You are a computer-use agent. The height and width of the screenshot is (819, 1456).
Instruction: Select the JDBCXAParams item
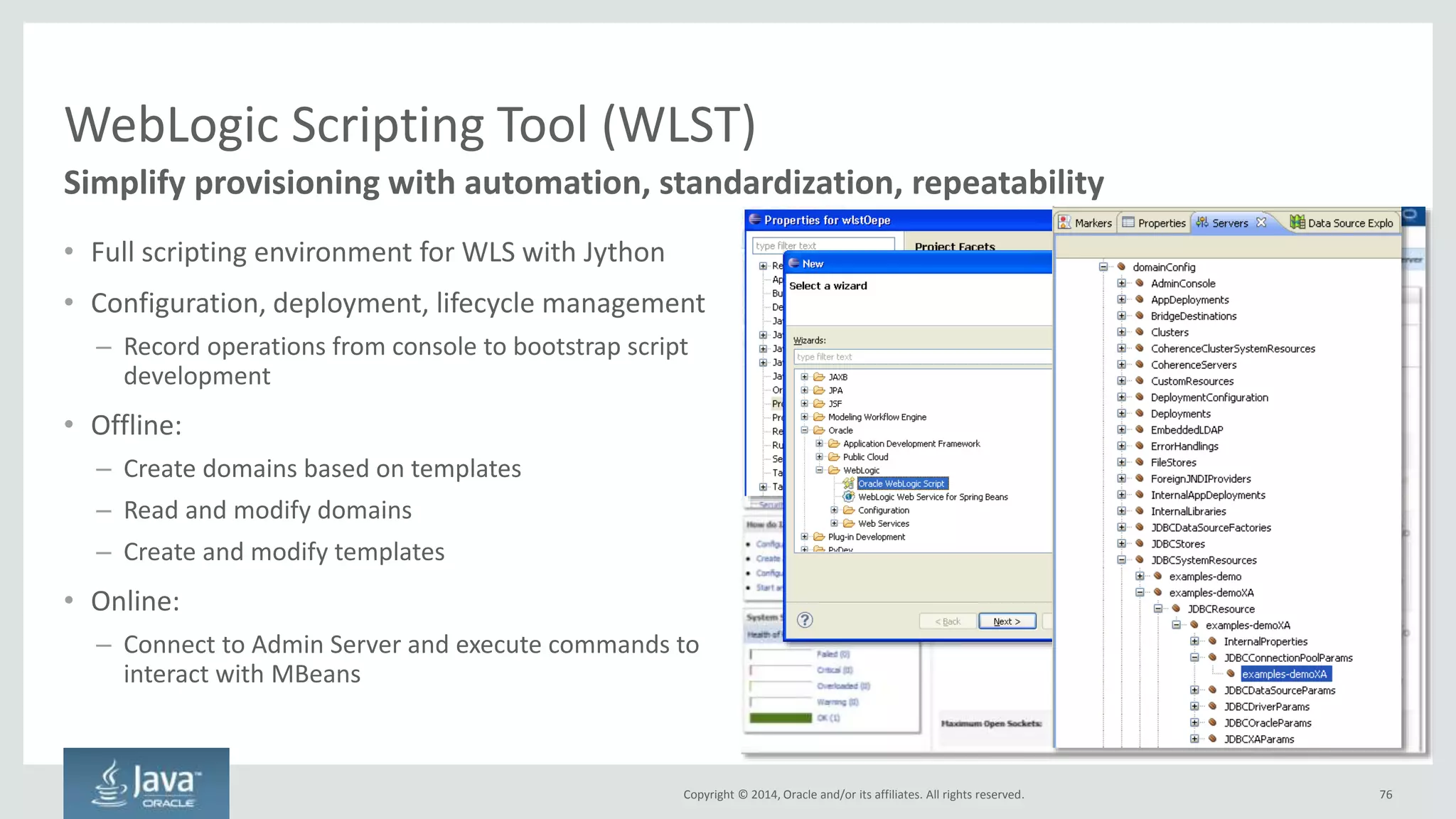pos(1259,739)
